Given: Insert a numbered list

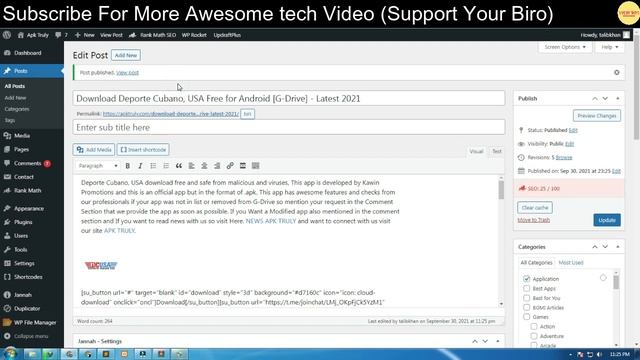Looking at the screenshot, I should click(x=166, y=166).
